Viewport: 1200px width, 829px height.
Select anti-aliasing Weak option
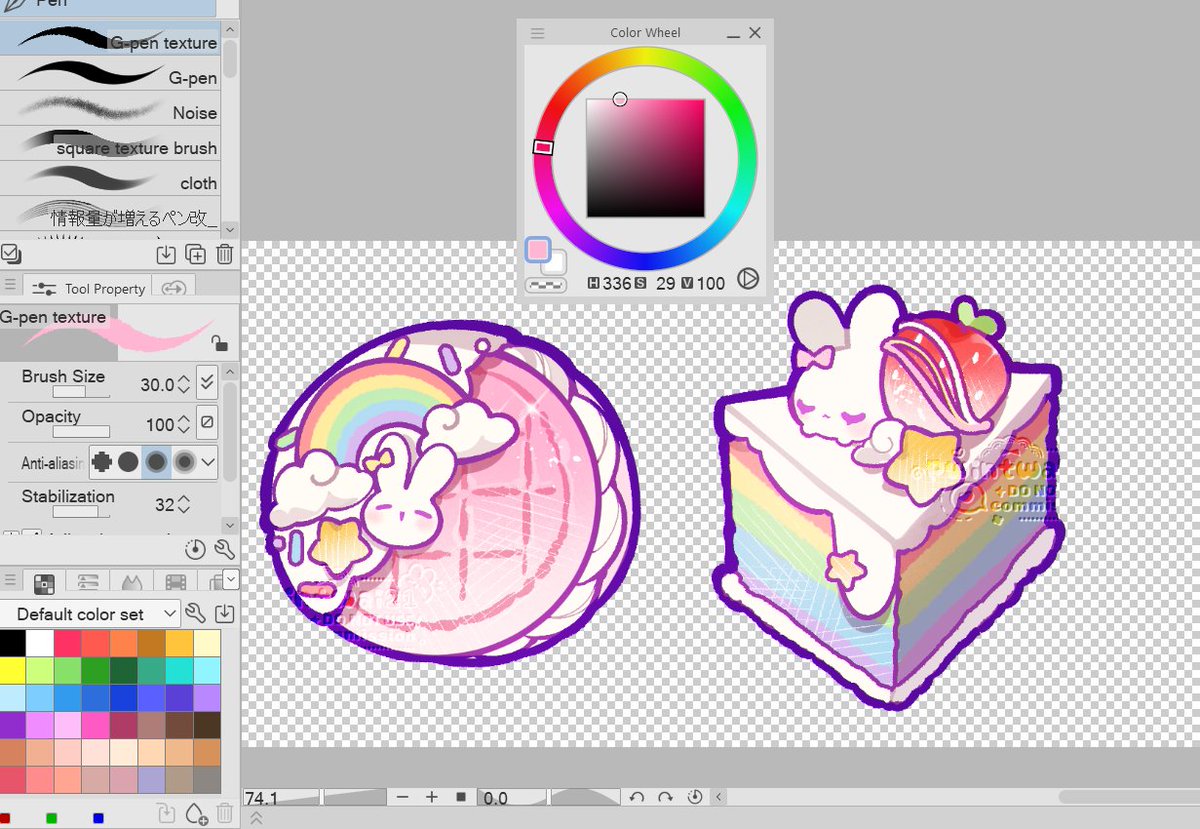coord(128,462)
